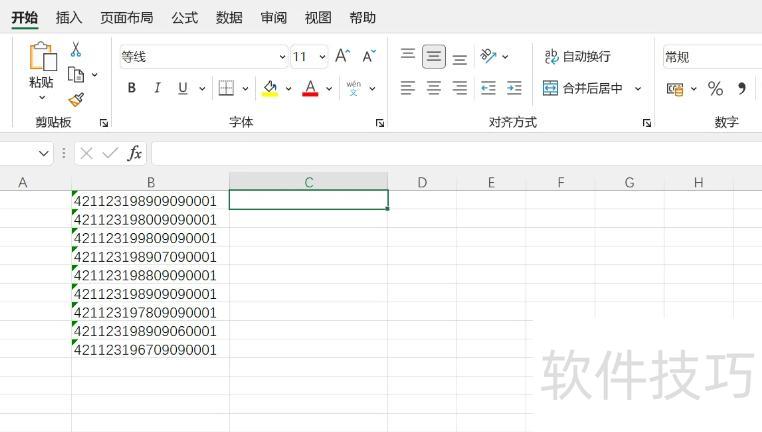Align text left
Viewport: 762px width, 432px height.
(408, 88)
